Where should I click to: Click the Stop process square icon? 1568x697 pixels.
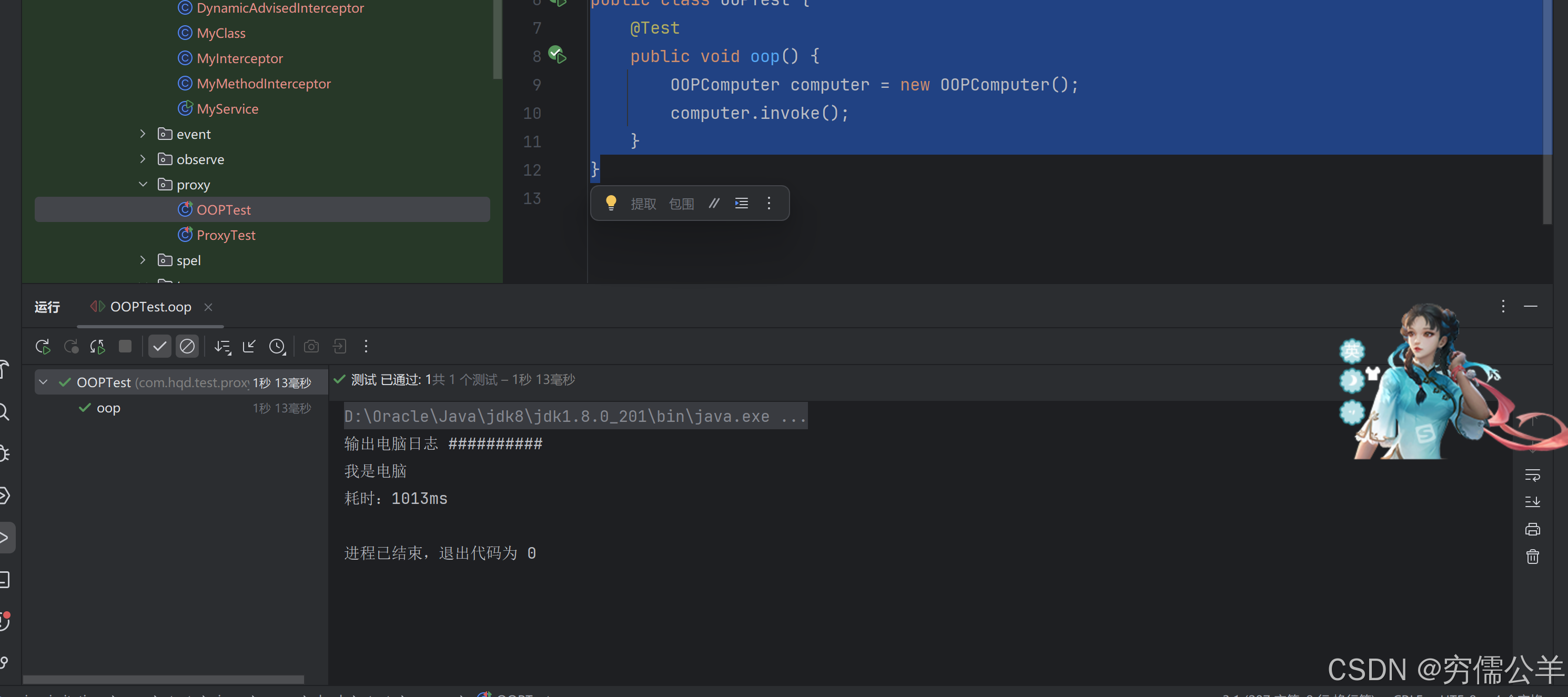click(125, 346)
